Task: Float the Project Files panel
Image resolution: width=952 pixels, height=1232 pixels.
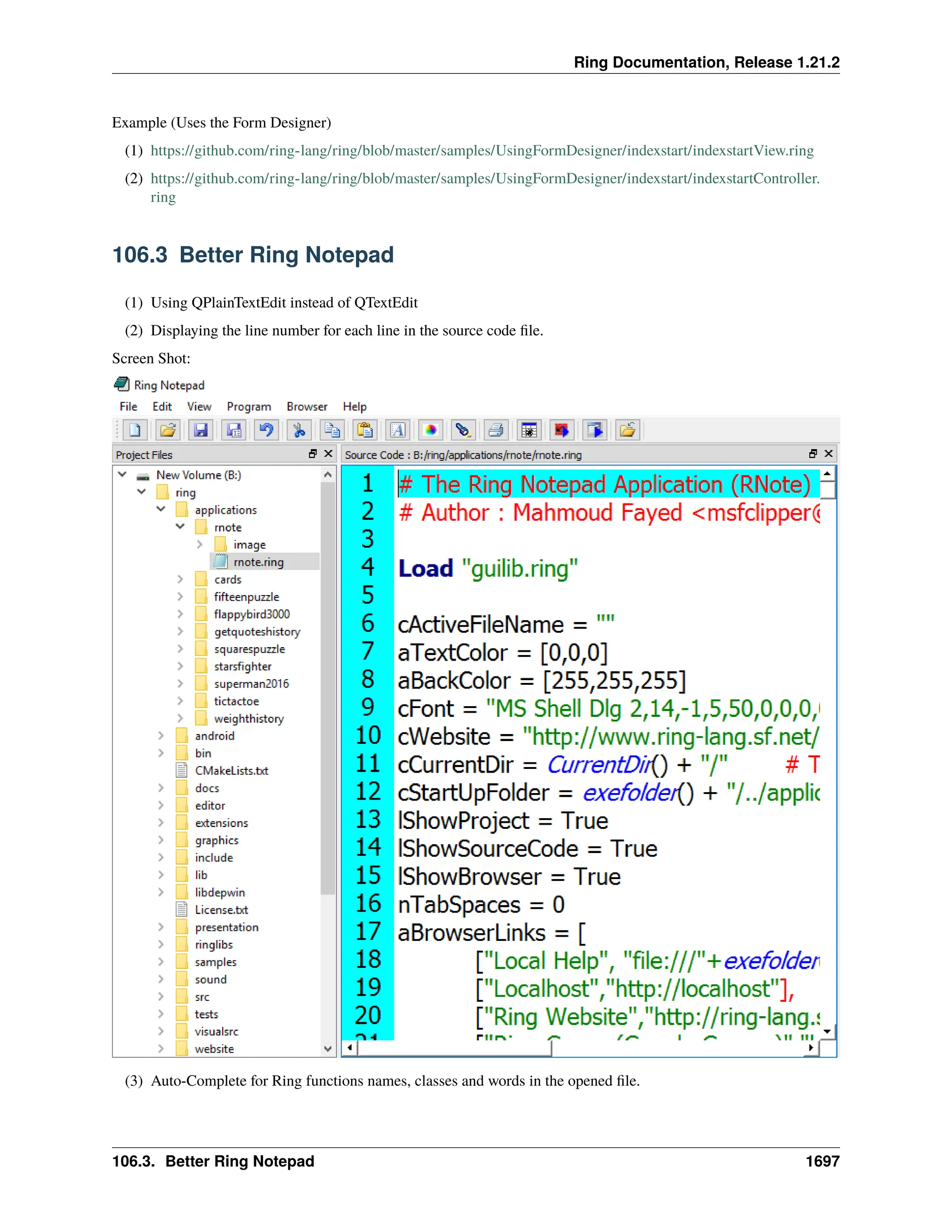Action: pyautogui.click(x=313, y=454)
